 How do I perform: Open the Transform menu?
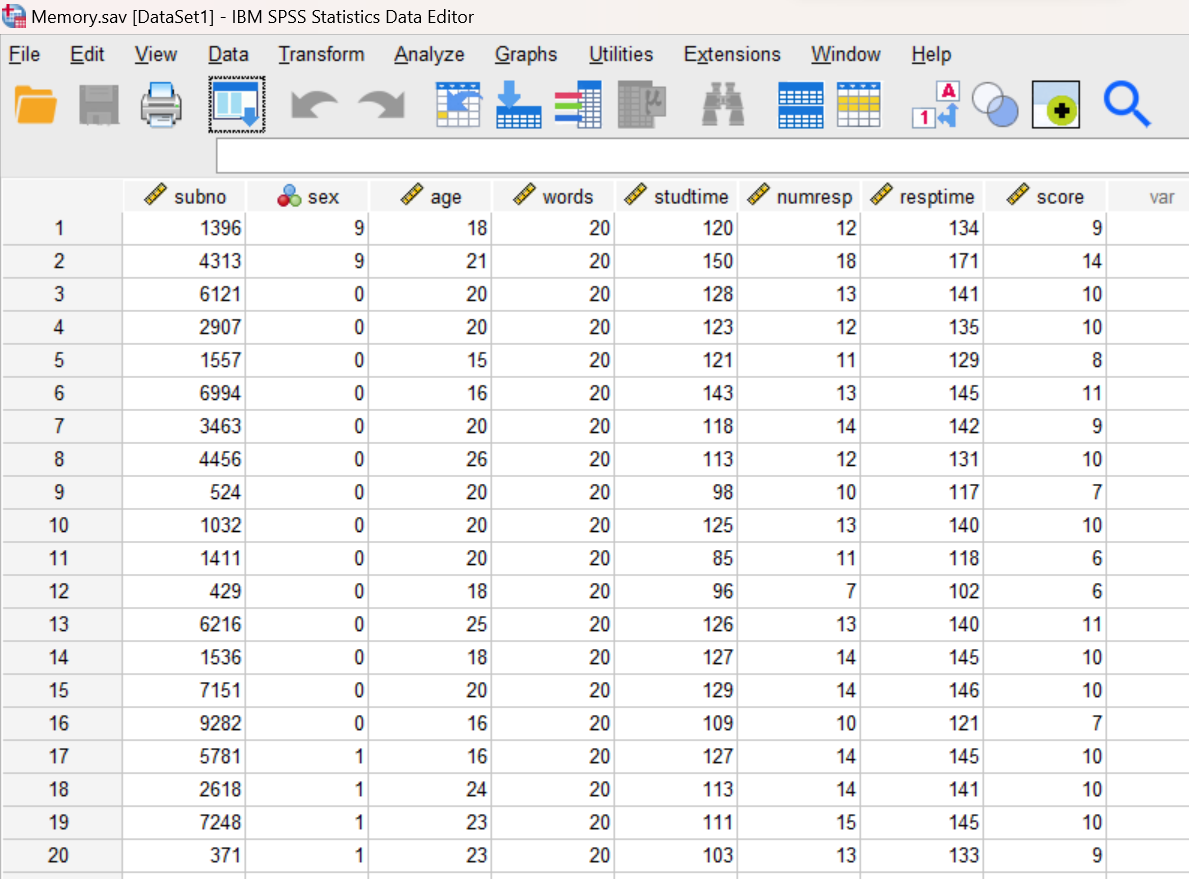322,55
